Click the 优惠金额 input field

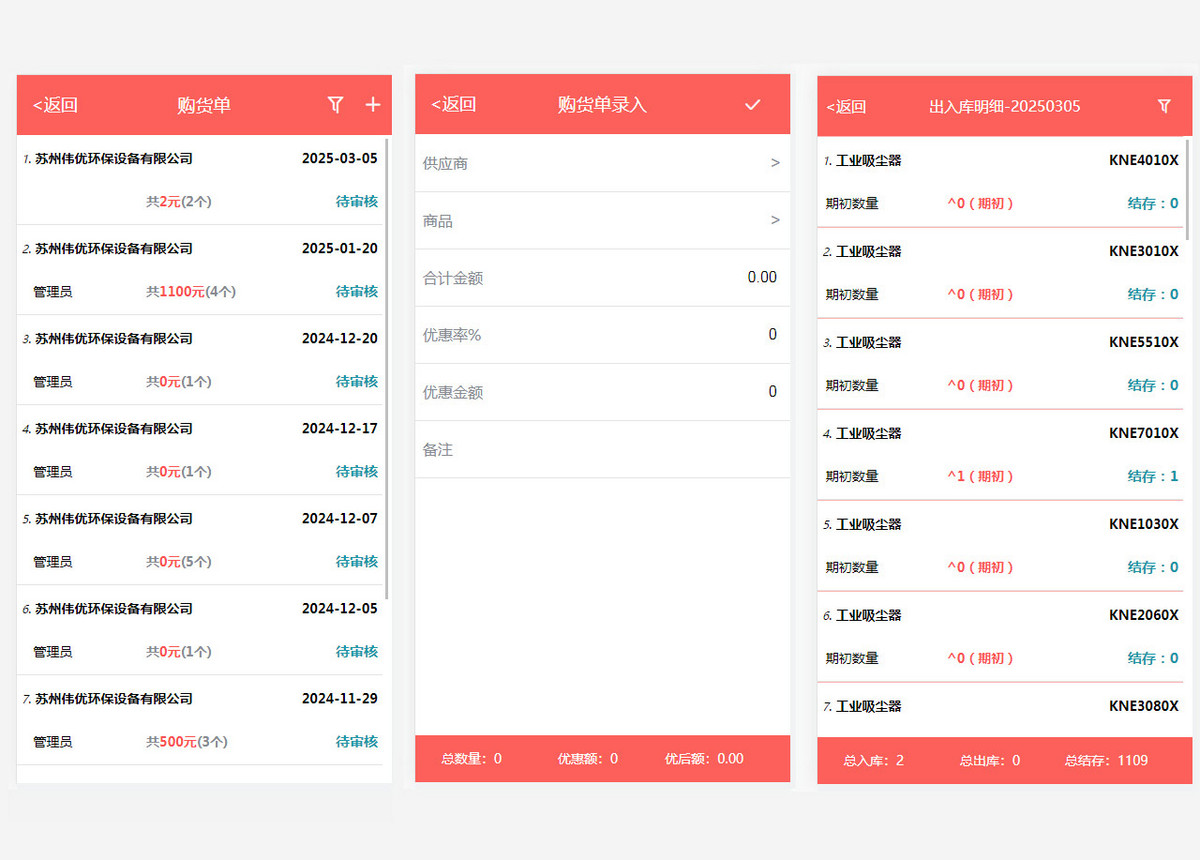point(650,392)
